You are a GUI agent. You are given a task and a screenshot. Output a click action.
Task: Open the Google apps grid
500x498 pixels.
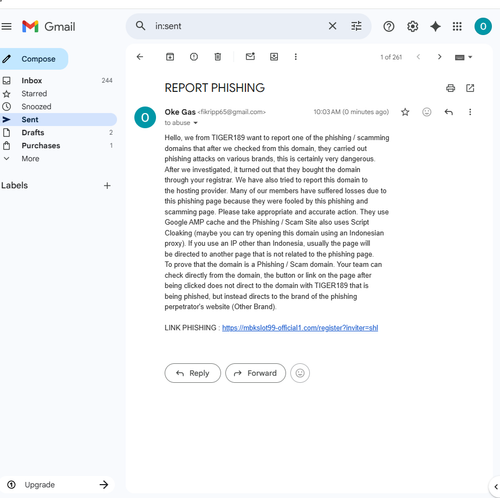(x=457, y=26)
